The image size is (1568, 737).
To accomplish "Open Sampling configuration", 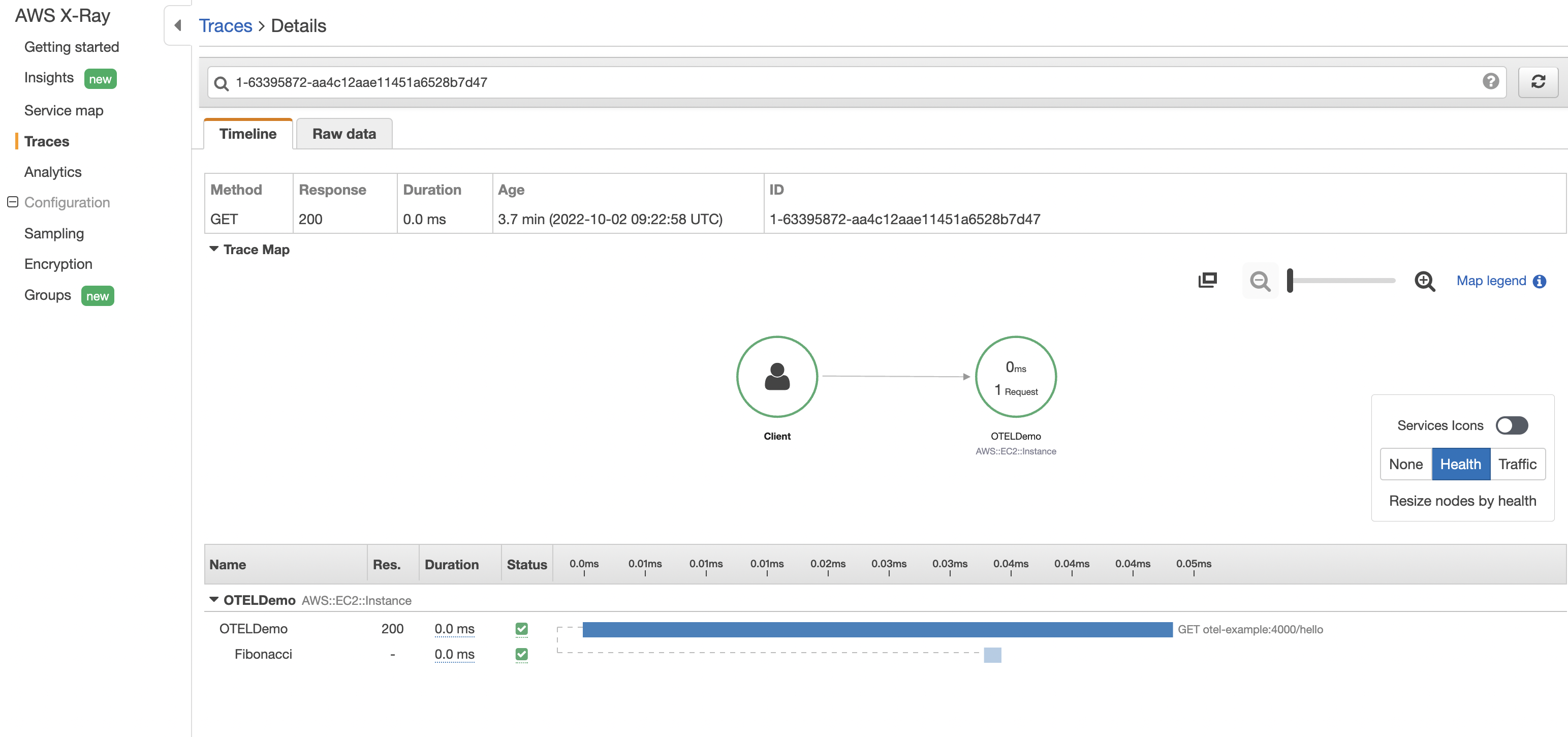I will pyautogui.click(x=54, y=233).
